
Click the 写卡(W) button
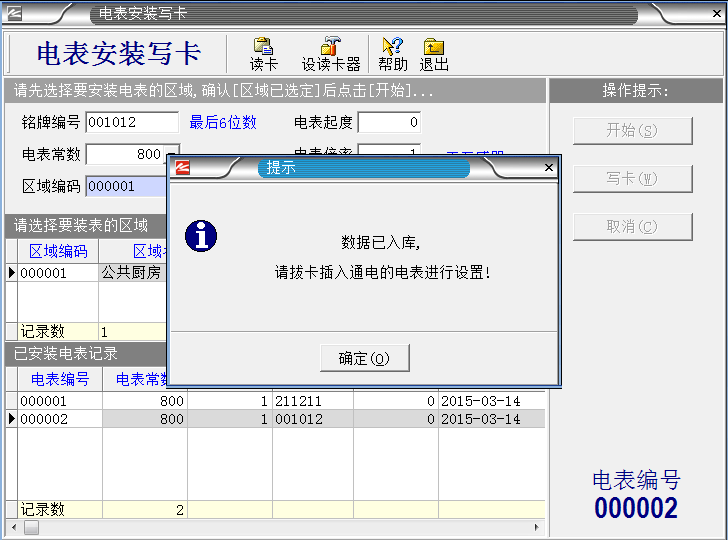(x=632, y=179)
